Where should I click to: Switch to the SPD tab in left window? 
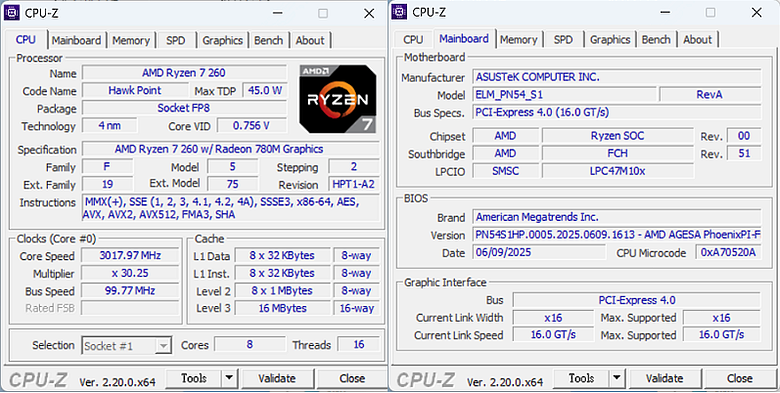(176, 40)
